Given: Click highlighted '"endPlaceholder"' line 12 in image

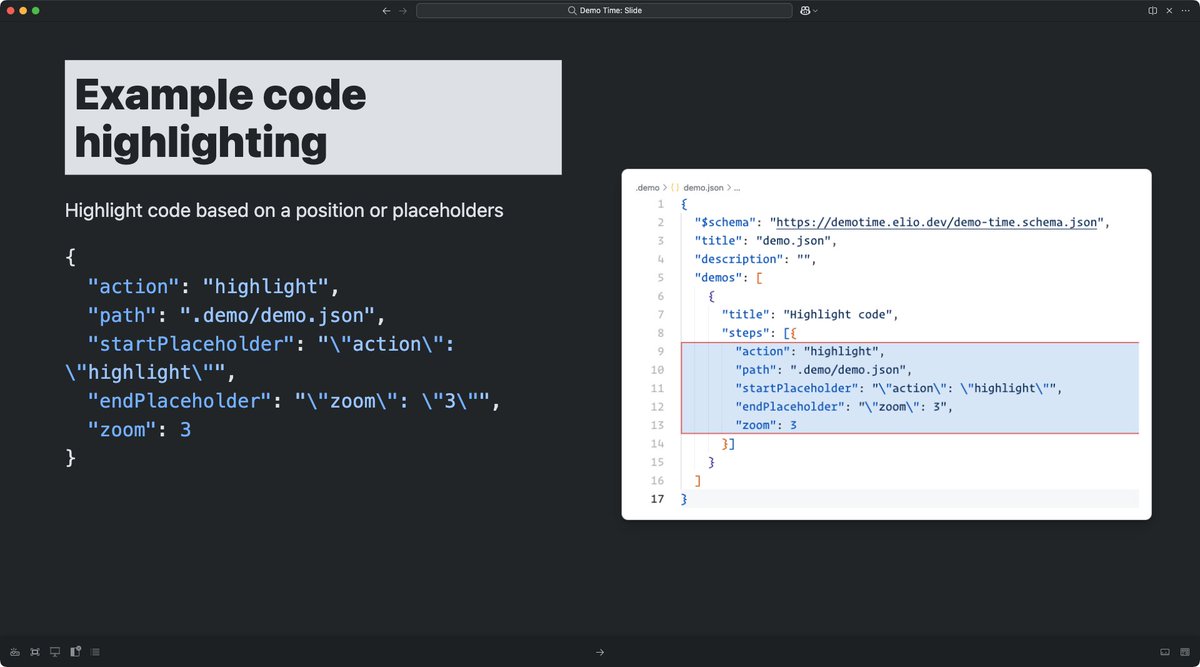Looking at the screenshot, I should (844, 407).
